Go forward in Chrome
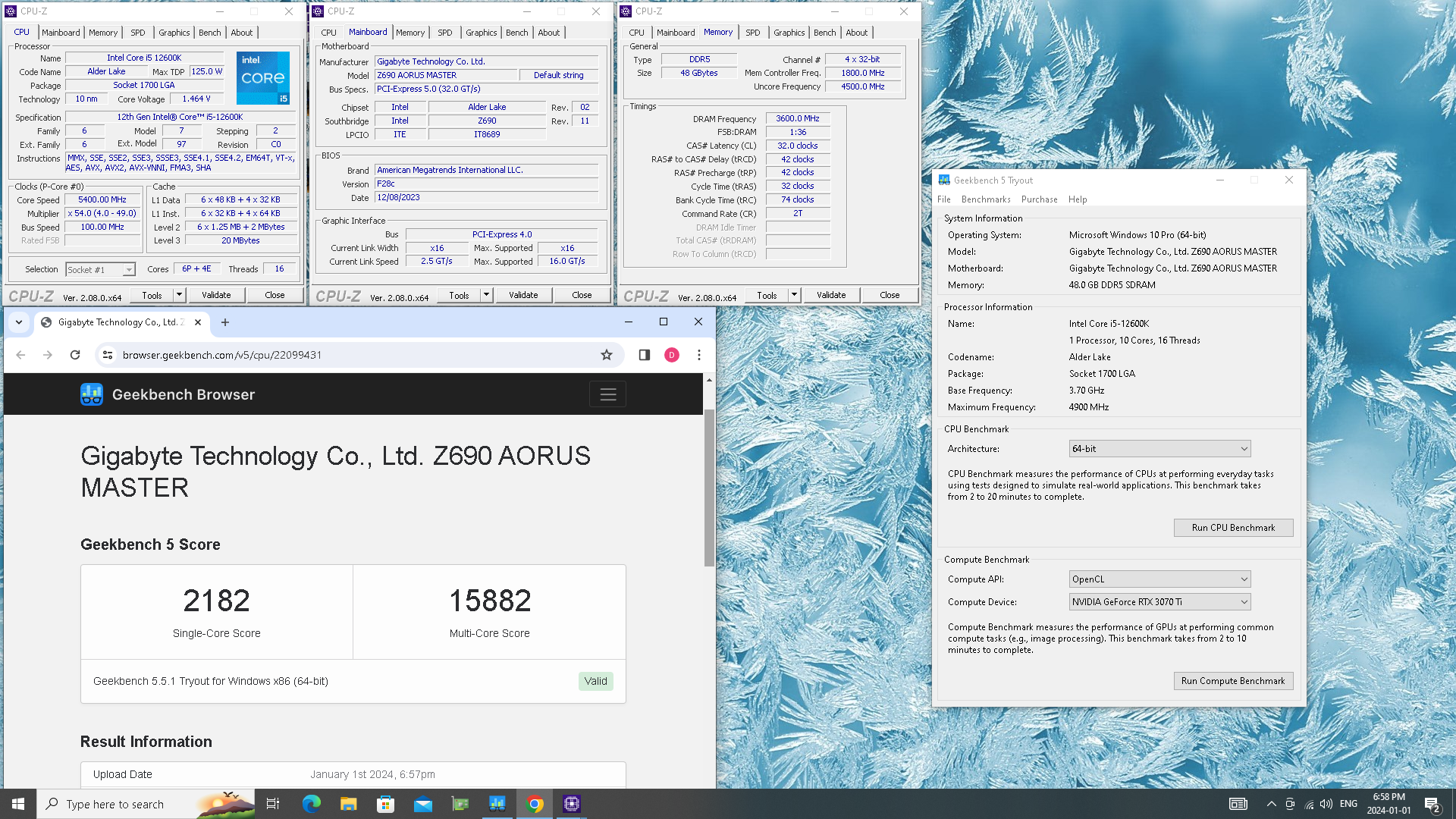The image size is (1456, 819). click(x=47, y=355)
